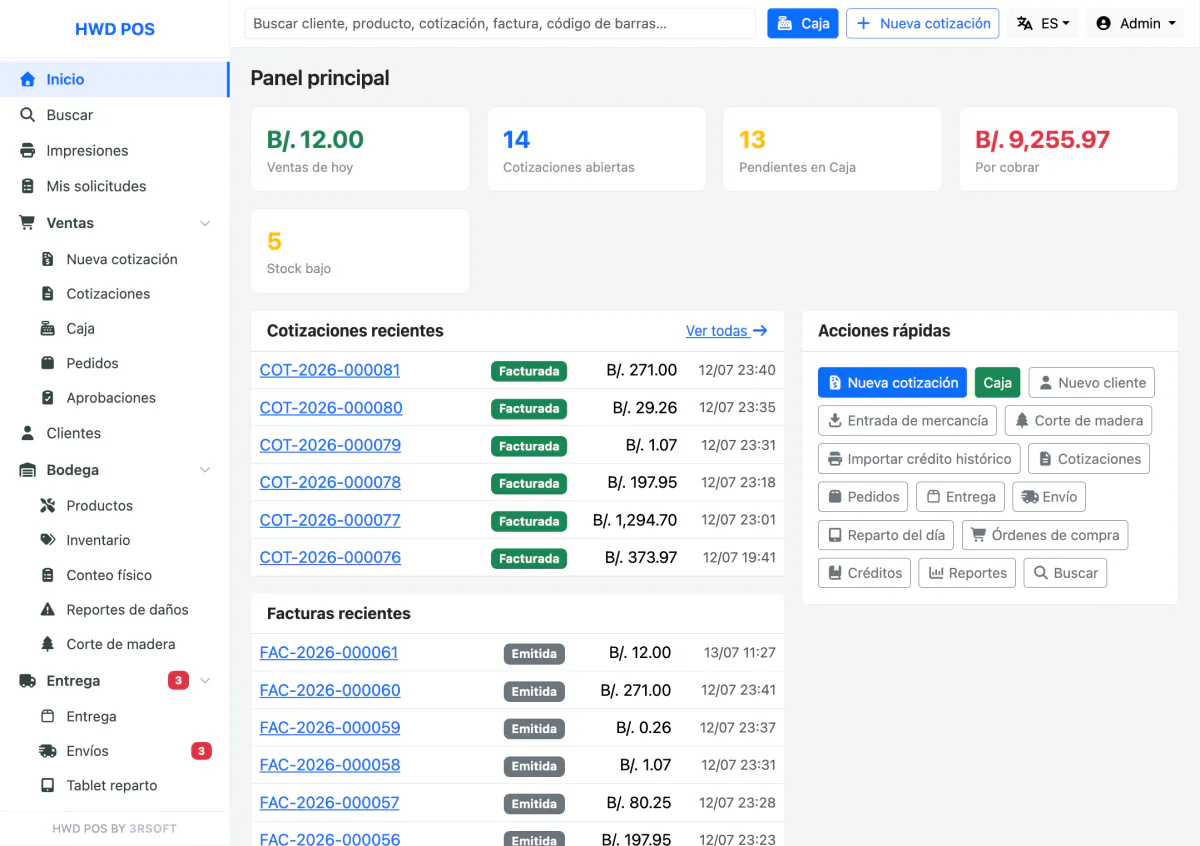Click the Conteo físico clipboard icon
Viewport: 1200px width, 846px height.
48,575
